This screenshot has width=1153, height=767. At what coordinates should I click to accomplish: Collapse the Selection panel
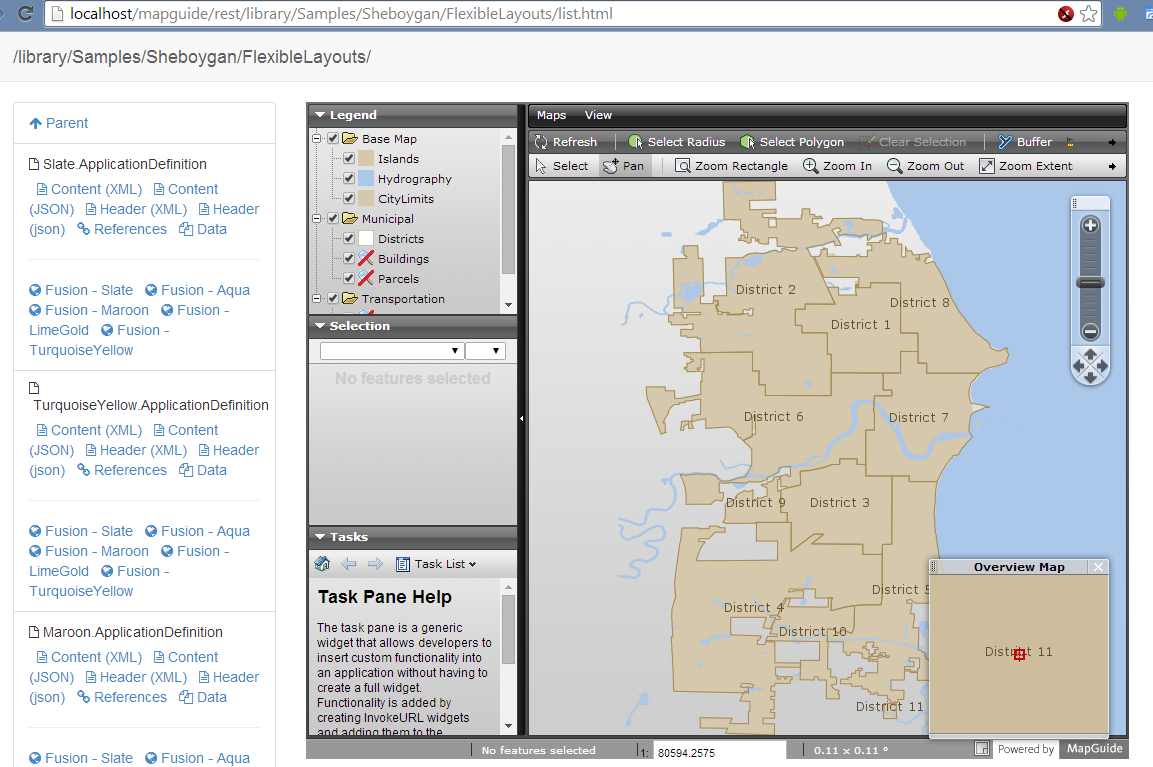point(321,325)
